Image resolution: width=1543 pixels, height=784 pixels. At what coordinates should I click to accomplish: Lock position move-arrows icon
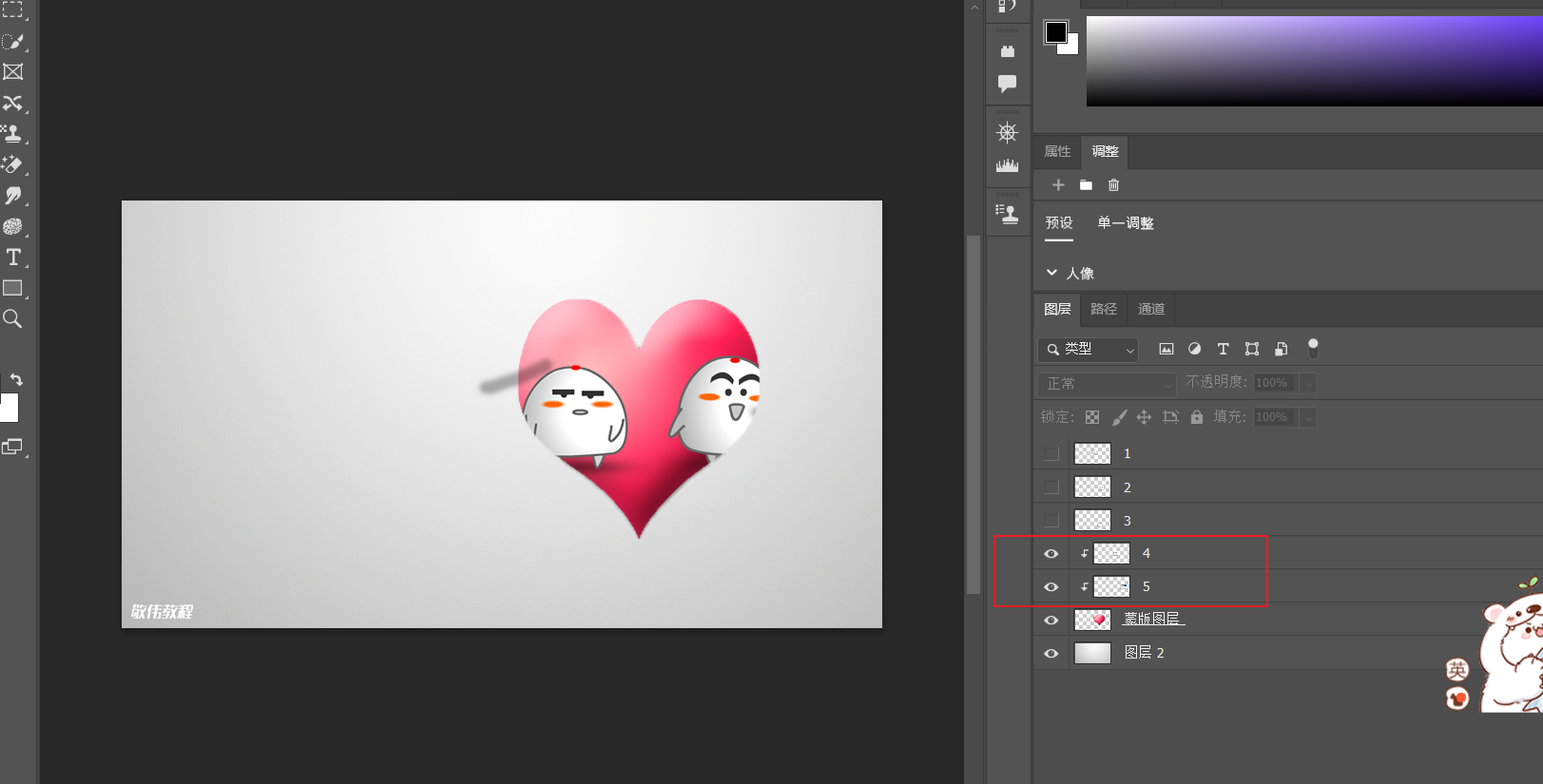coord(1144,417)
